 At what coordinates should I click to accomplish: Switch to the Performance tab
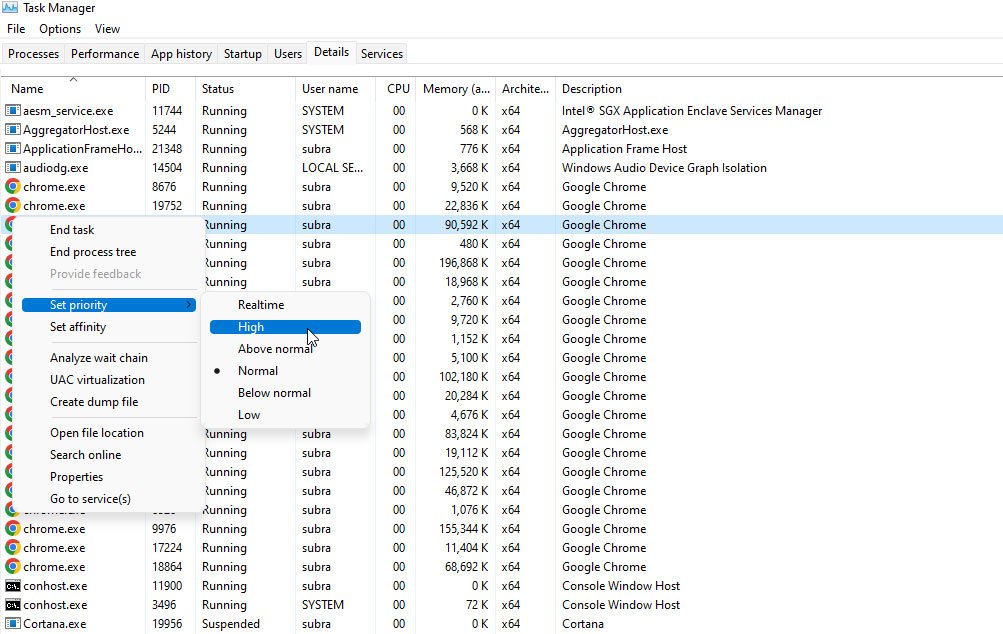[x=105, y=54]
